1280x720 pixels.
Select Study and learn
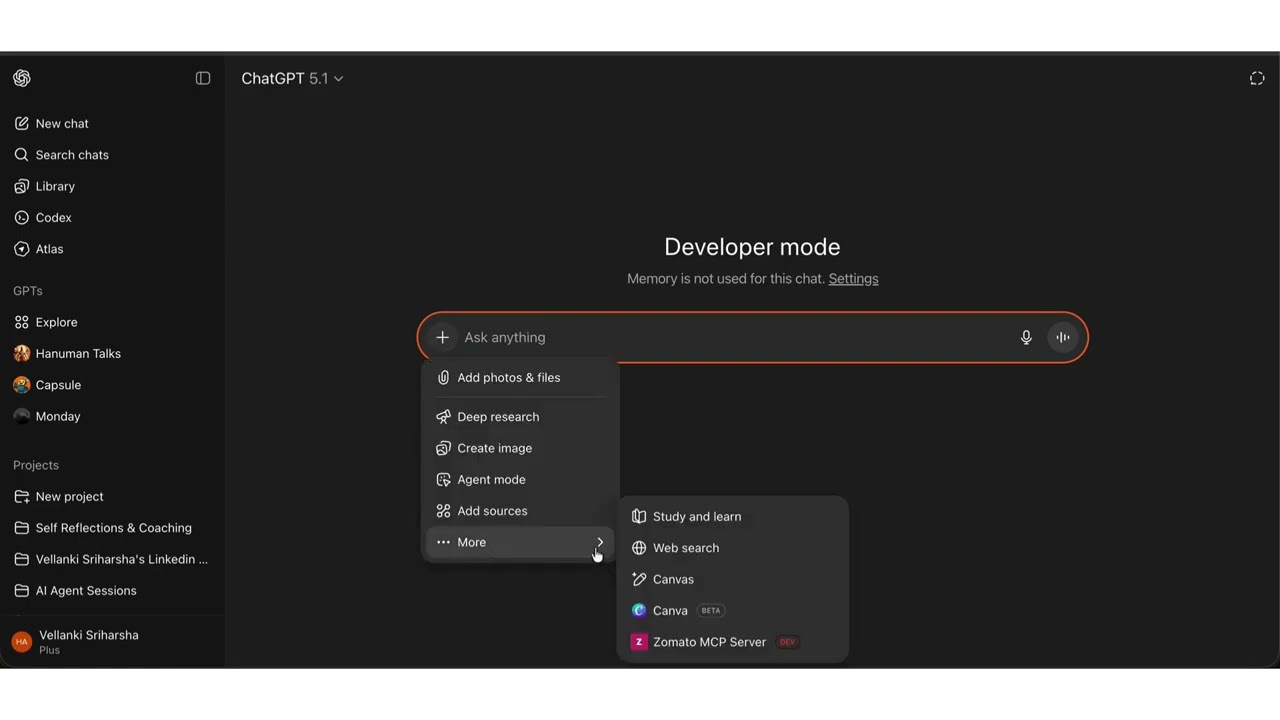733,517
